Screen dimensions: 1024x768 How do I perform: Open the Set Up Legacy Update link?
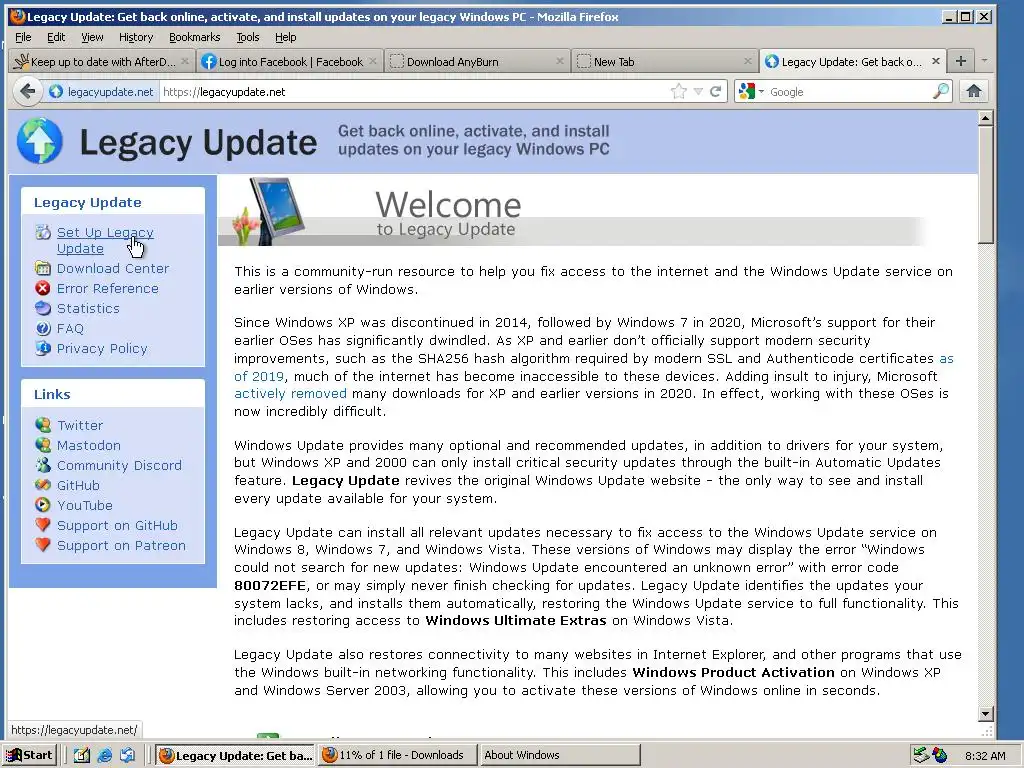click(105, 240)
